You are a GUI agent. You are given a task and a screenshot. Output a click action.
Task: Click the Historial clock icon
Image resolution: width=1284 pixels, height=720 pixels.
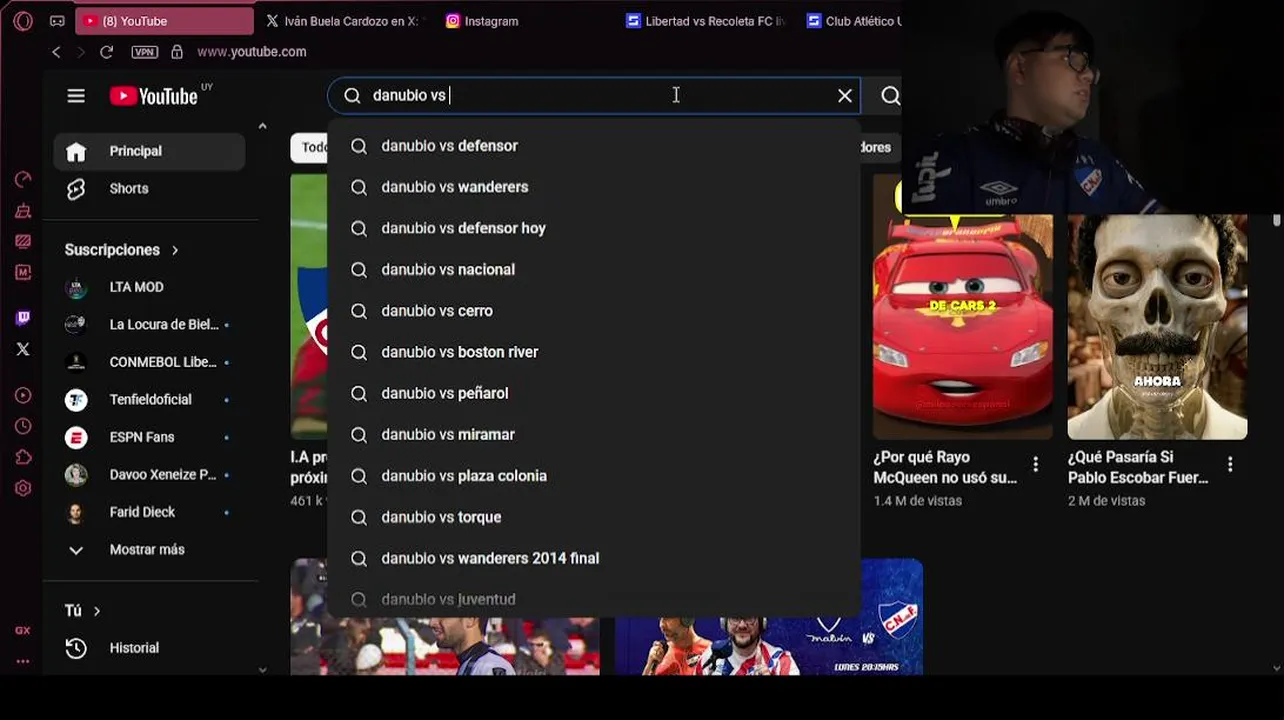(x=76, y=648)
